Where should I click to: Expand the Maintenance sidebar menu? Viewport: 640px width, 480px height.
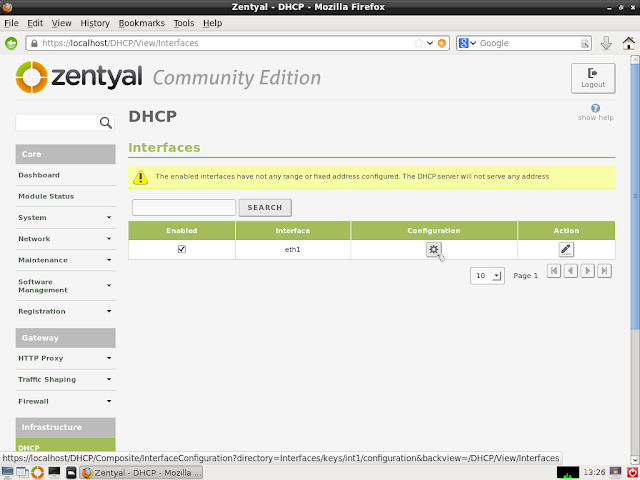[65, 260]
